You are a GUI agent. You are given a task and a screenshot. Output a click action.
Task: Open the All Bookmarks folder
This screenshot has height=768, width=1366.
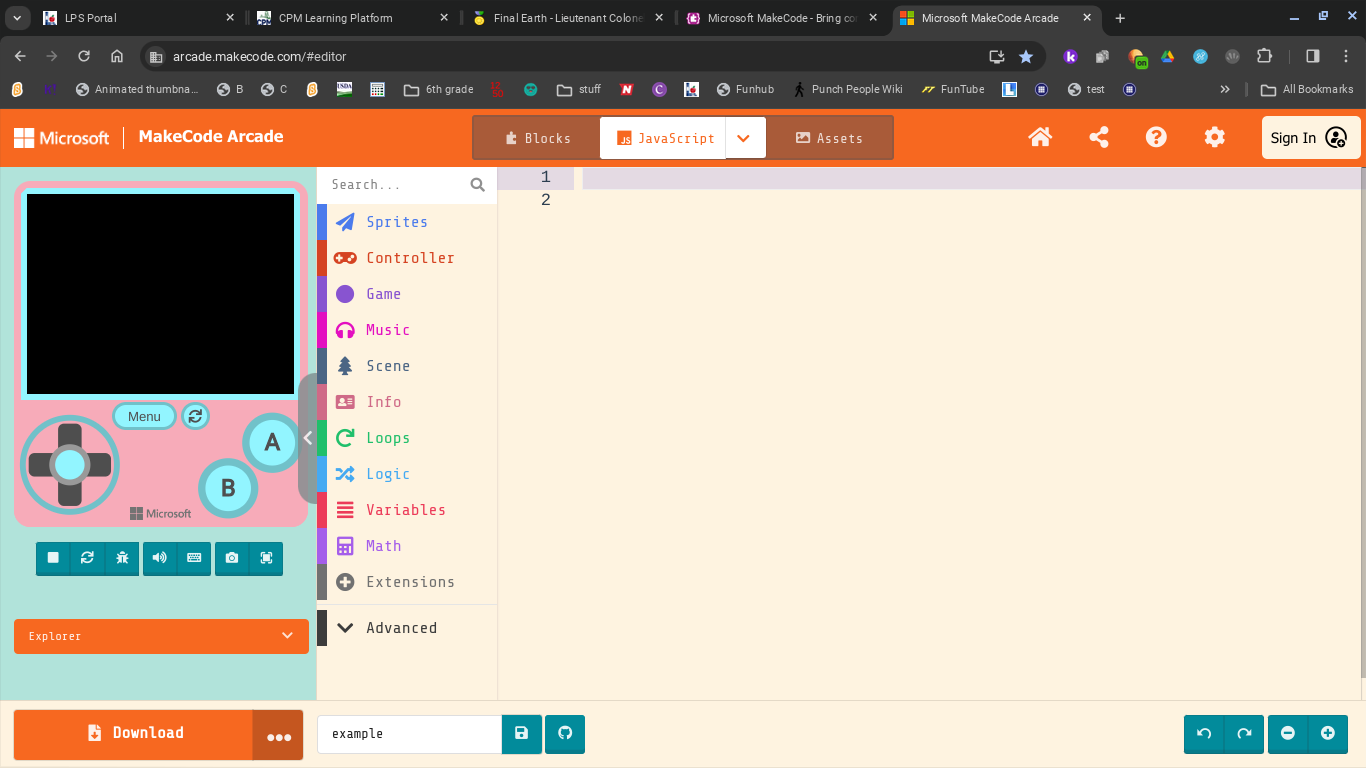click(x=1308, y=89)
